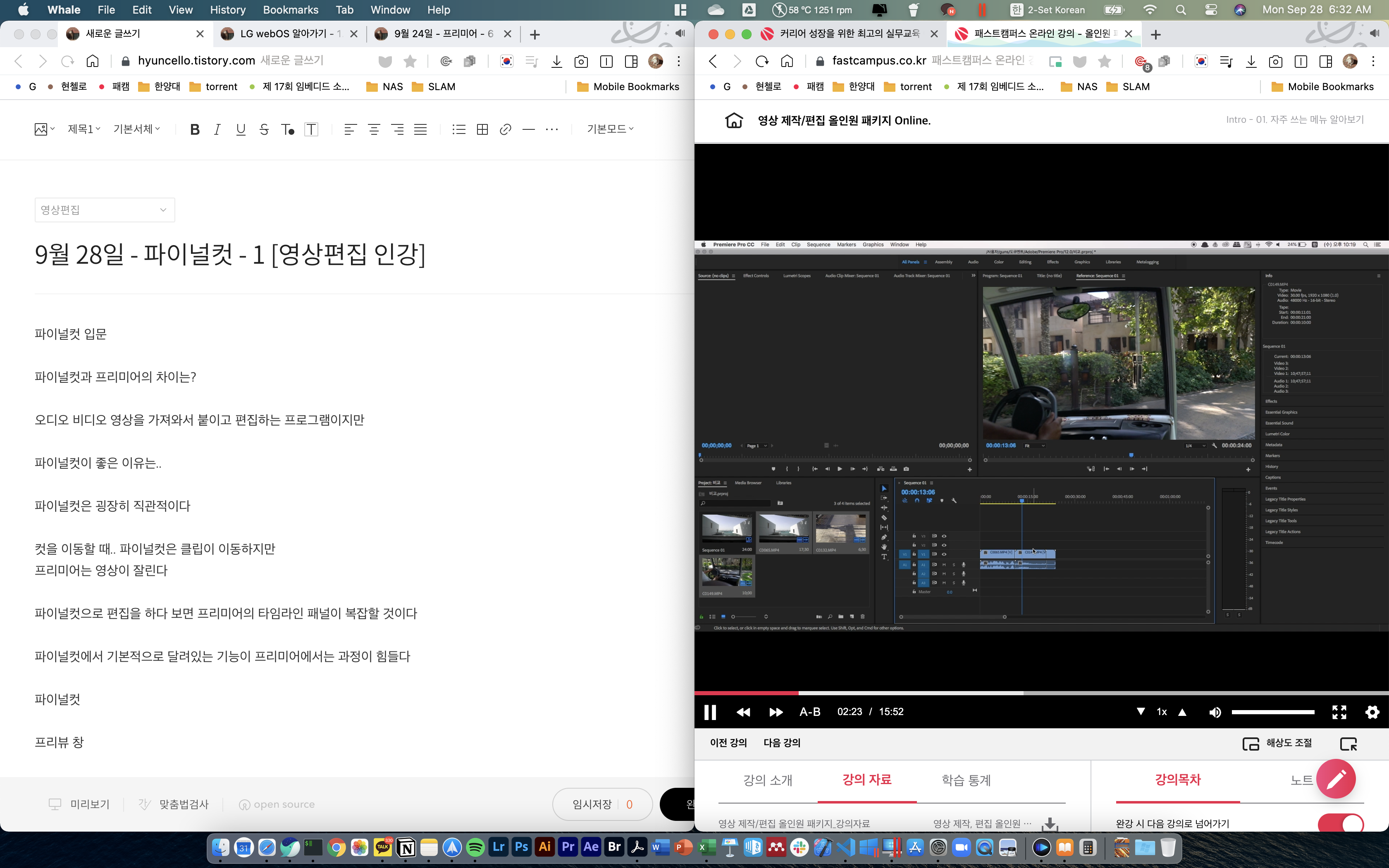The height and width of the screenshot is (868, 1389).
Task: Click the insert link icon
Action: [x=505, y=129]
